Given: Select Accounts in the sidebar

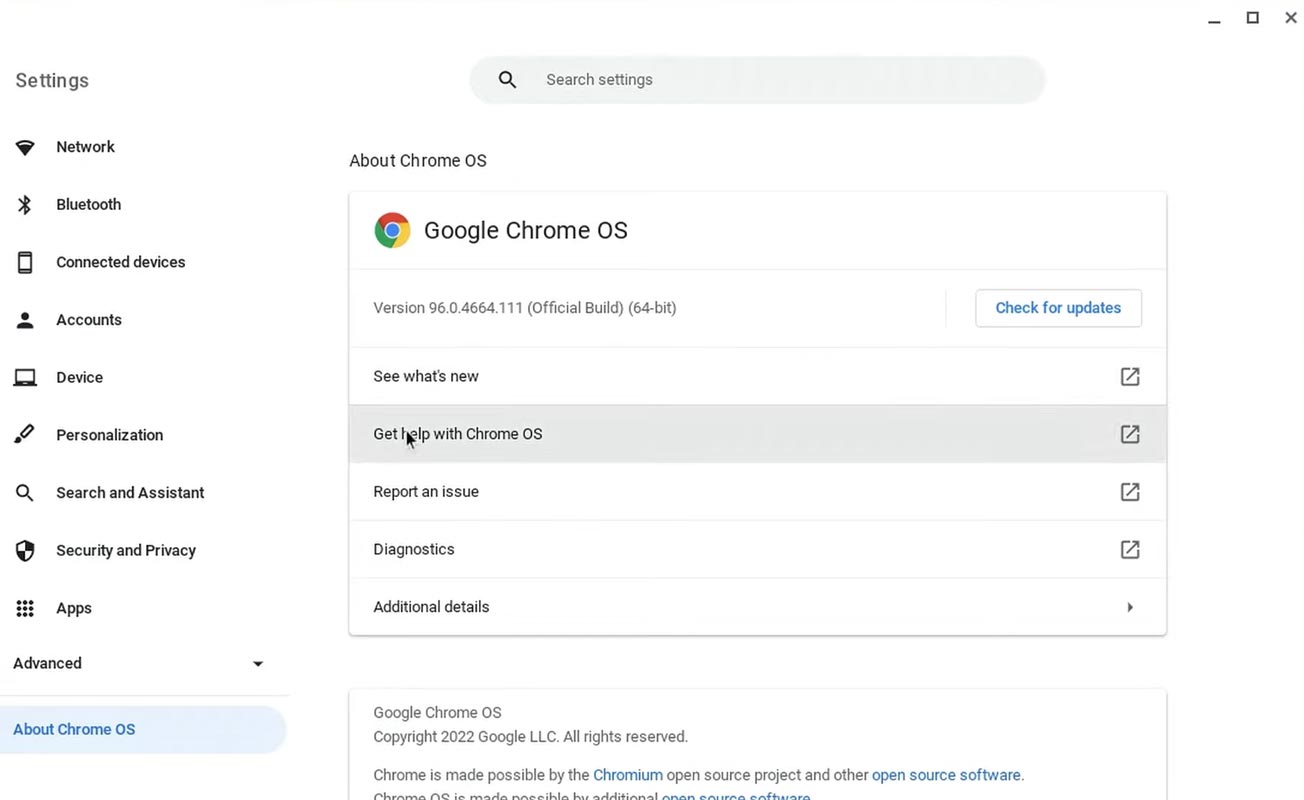Looking at the screenshot, I should [x=88, y=320].
